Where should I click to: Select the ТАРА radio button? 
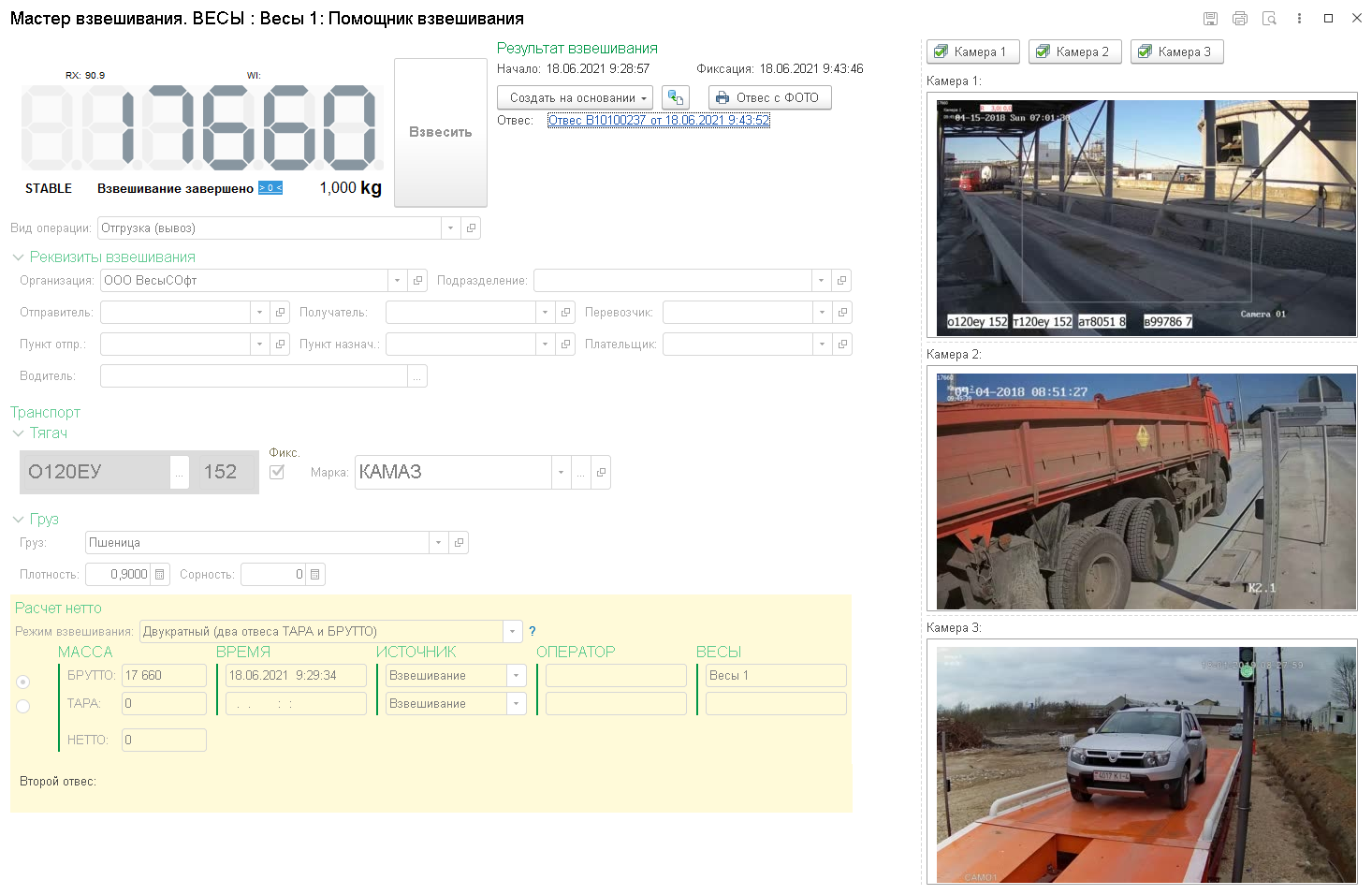point(23,706)
